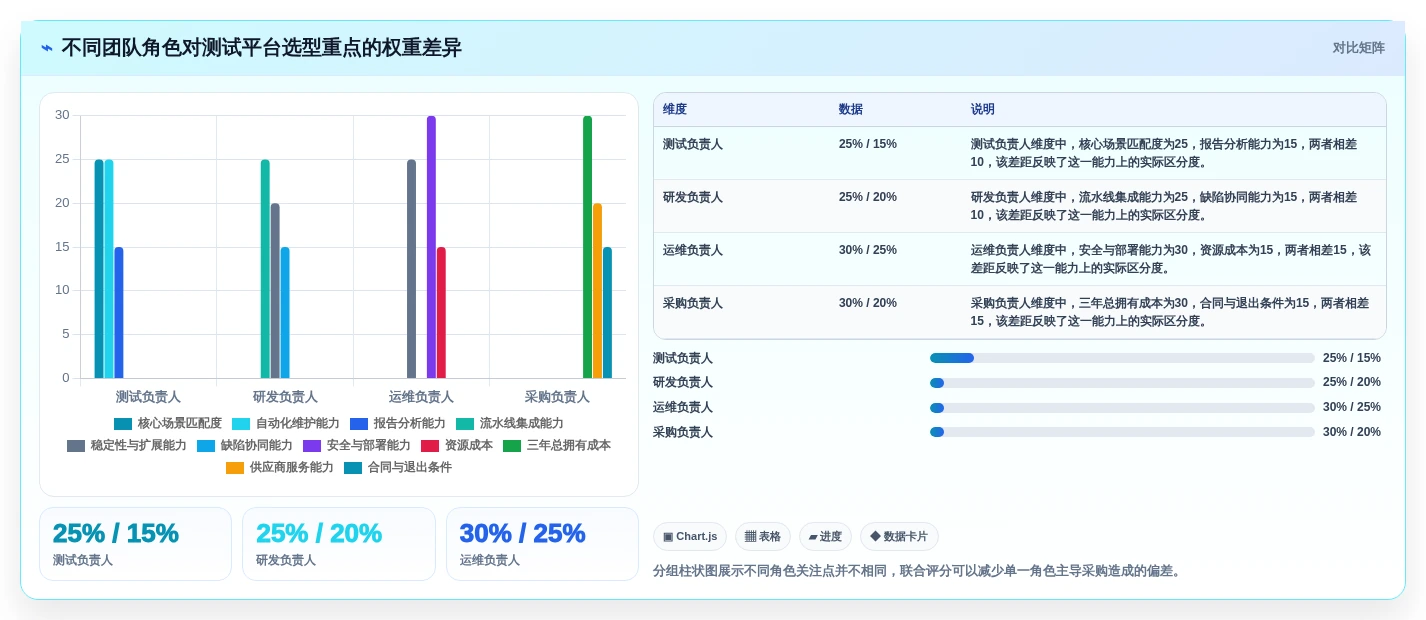Click the lightning icon beside the title
The height and width of the screenshot is (620, 1426).
46,48
